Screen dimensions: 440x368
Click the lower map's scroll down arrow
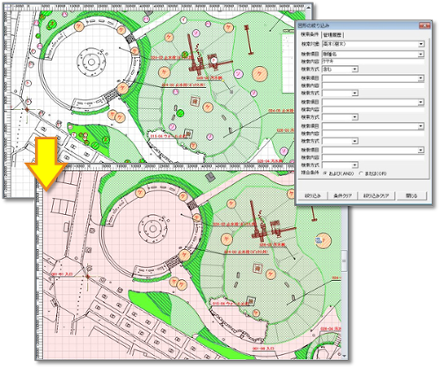[344, 356]
